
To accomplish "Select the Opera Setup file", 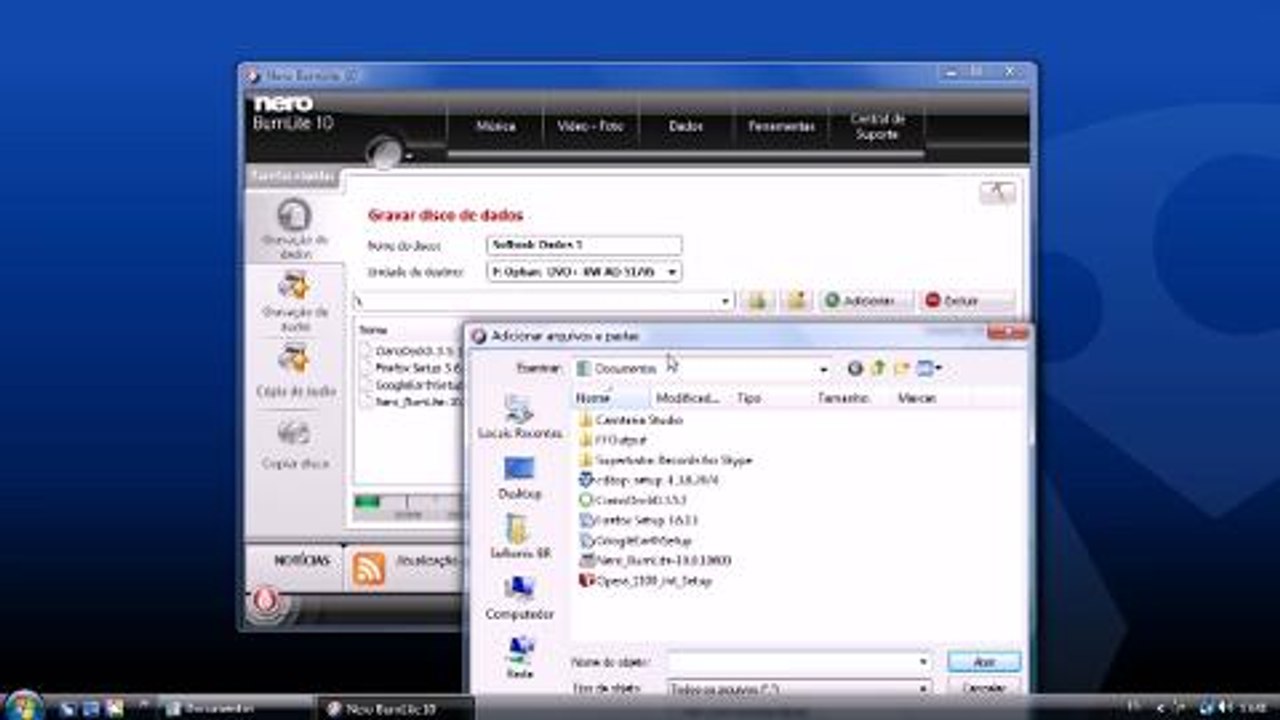I will (645, 580).
